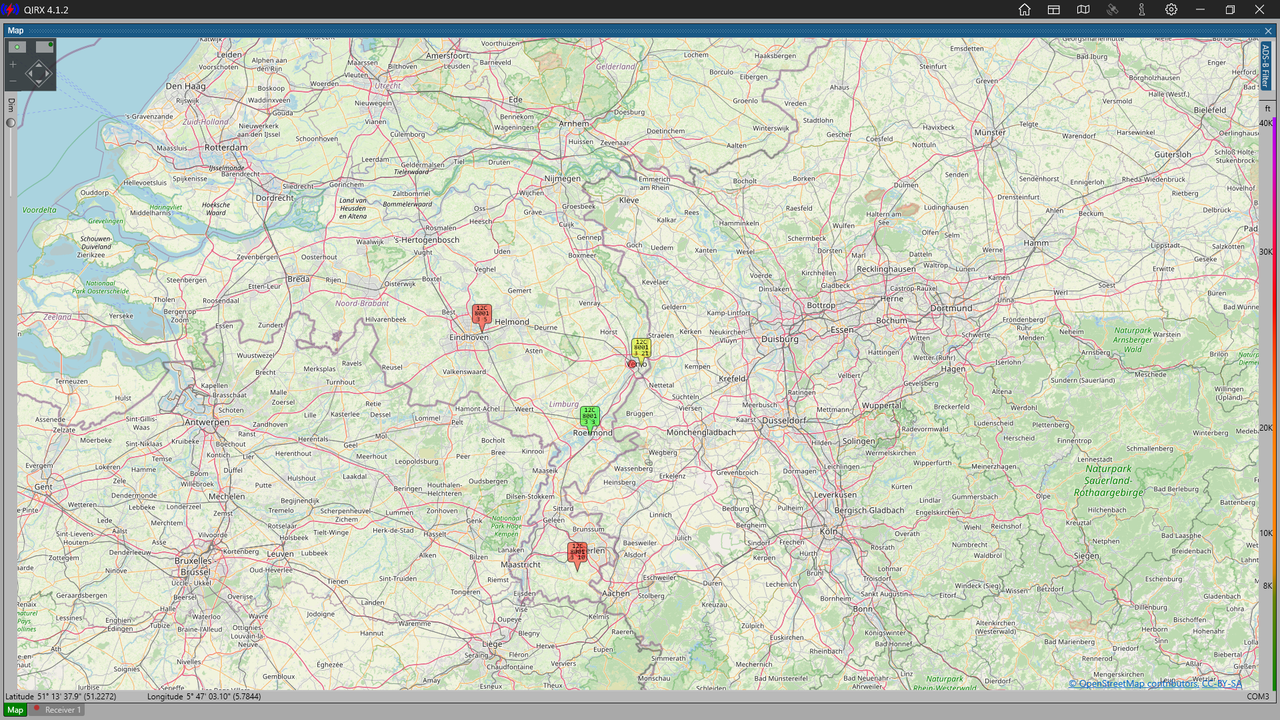Switch to the Map bottom tab
The image size is (1280, 720).
coord(15,710)
